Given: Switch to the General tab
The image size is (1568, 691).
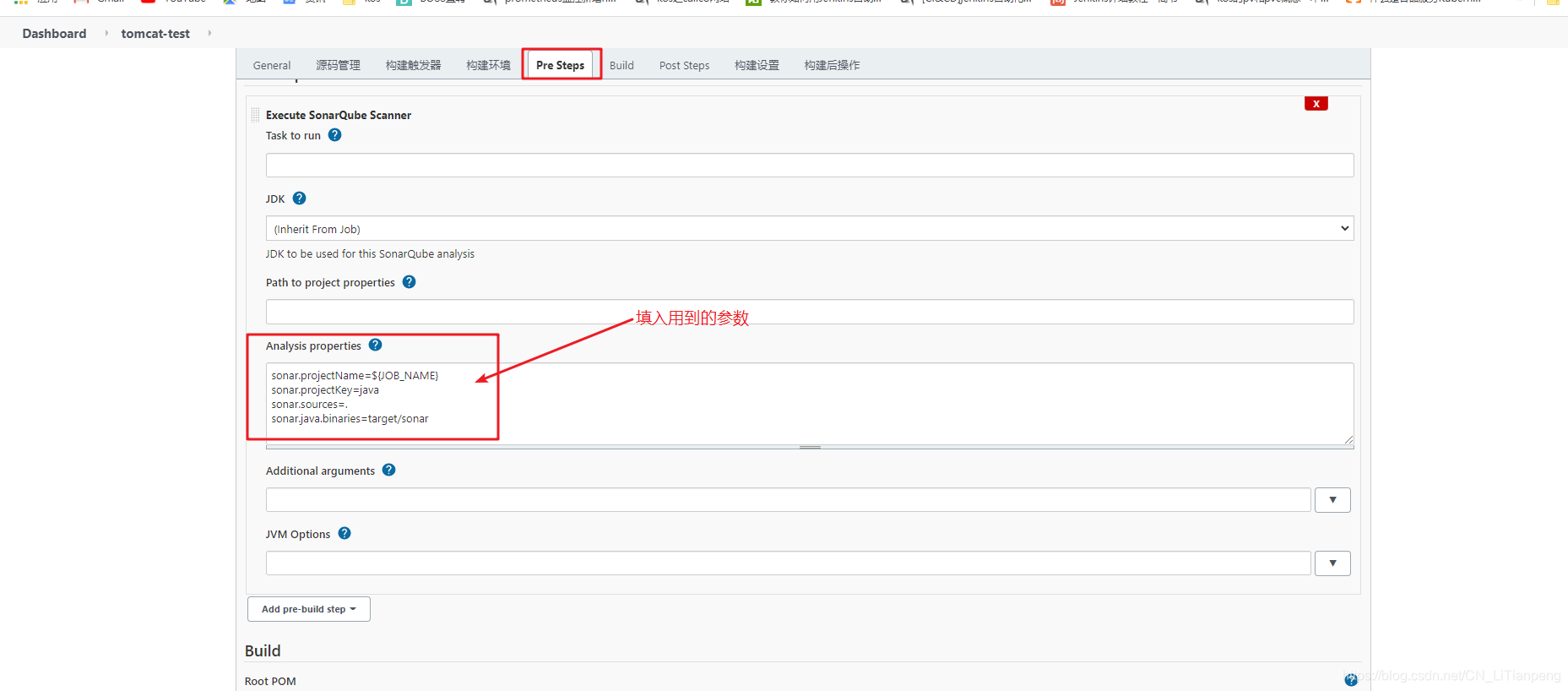Looking at the screenshot, I should point(272,65).
